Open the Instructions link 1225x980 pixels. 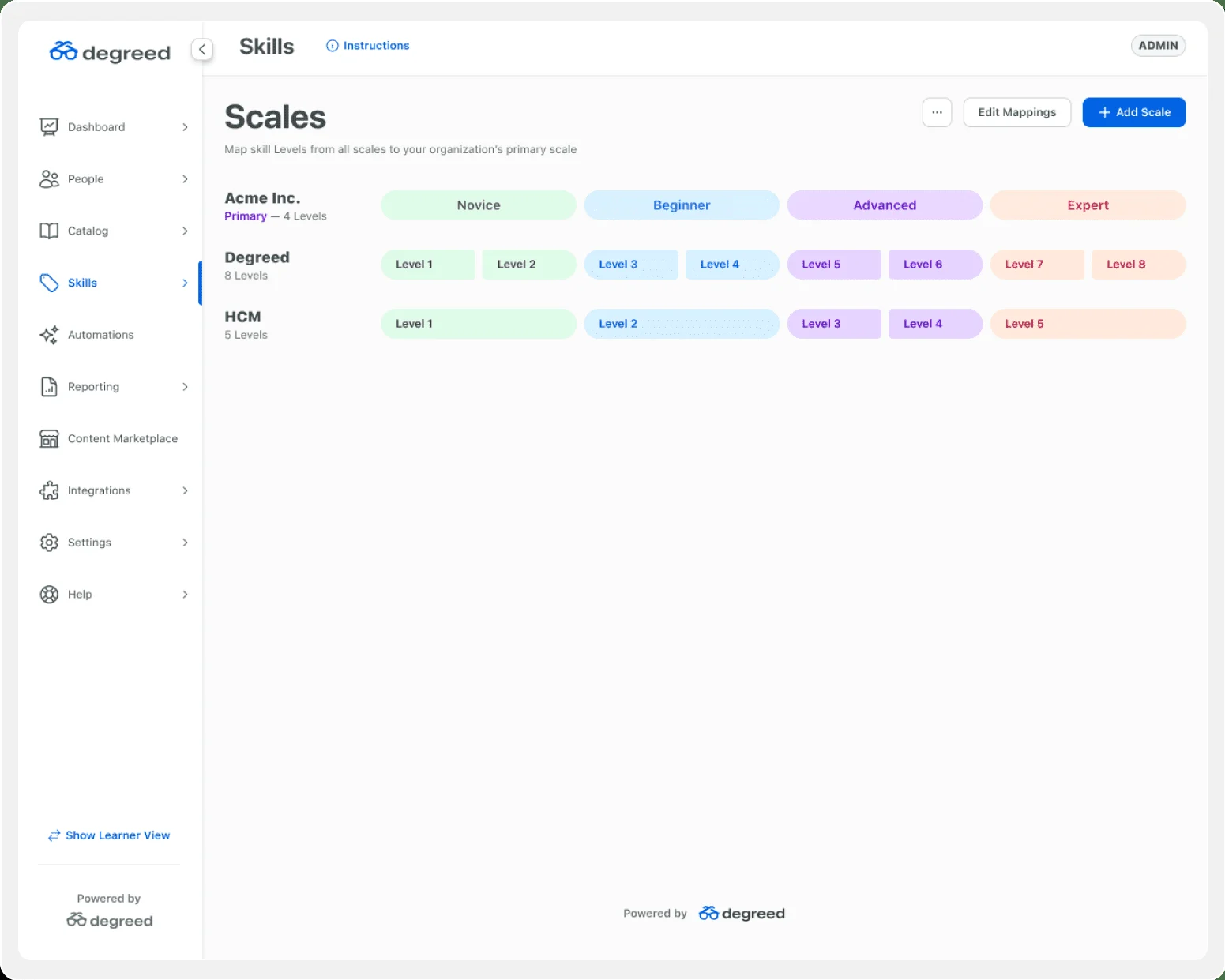[377, 46]
